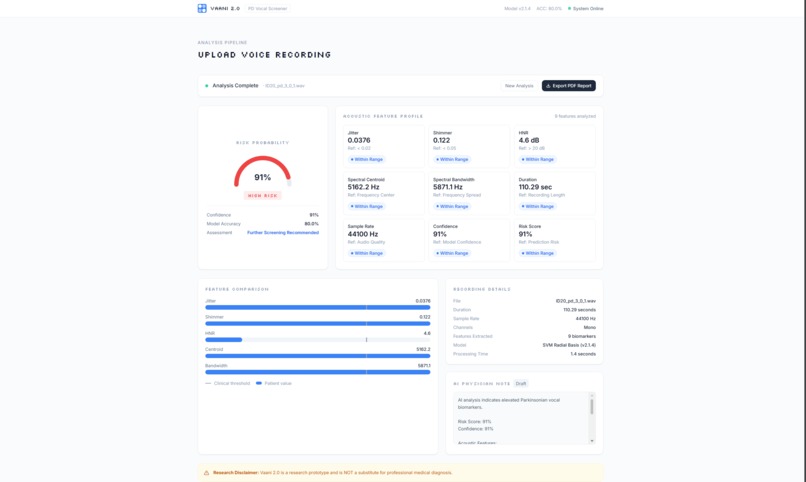
Task: Click the Within Range badge under Shimmer
Action: 452,160
